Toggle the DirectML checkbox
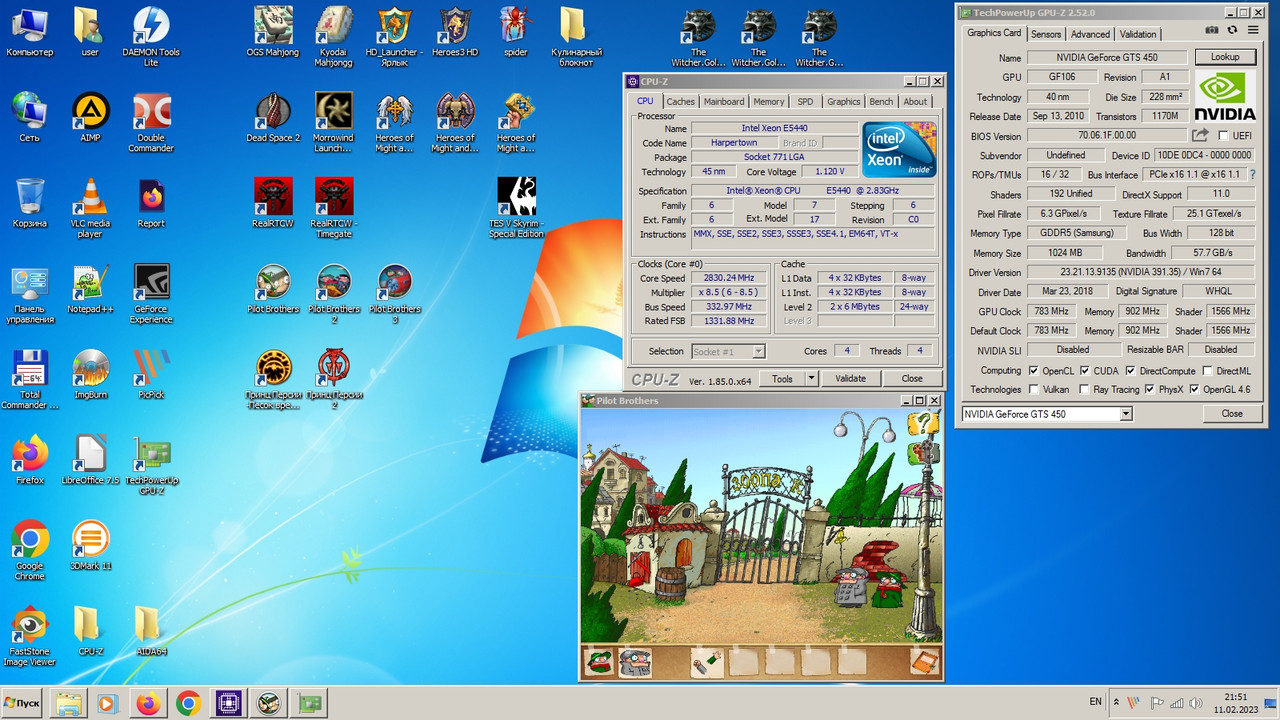This screenshot has height=720, width=1280. coord(1207,371)
